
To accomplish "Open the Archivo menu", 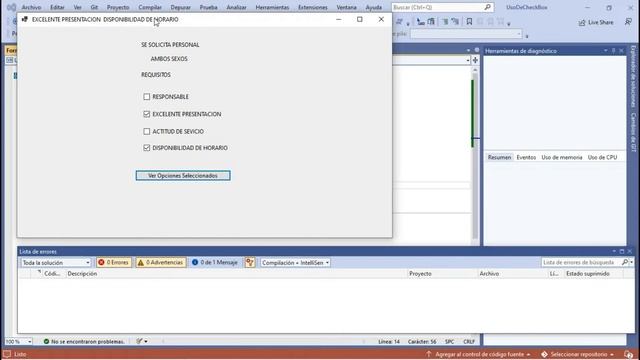I will click(31, 7).
